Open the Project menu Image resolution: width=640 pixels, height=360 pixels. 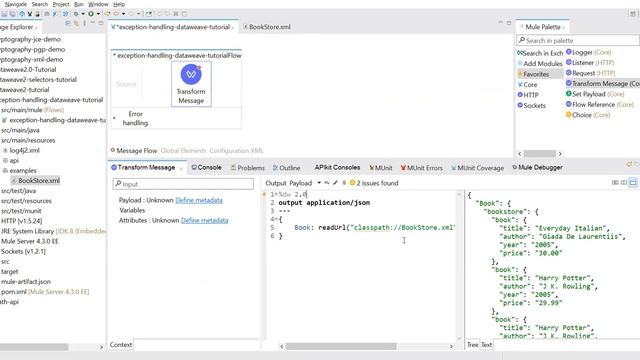61,4
